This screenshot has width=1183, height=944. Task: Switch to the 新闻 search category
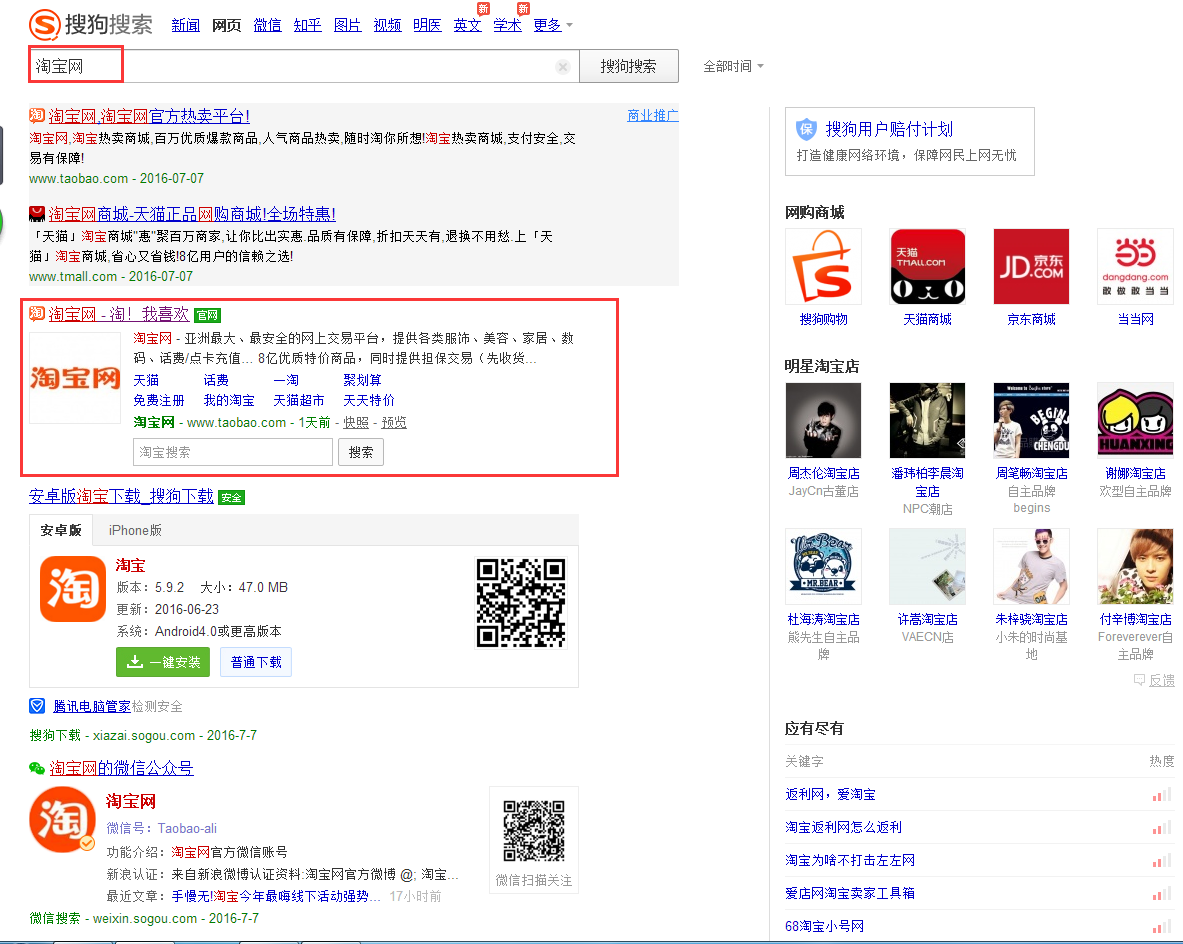coord(186,25)
